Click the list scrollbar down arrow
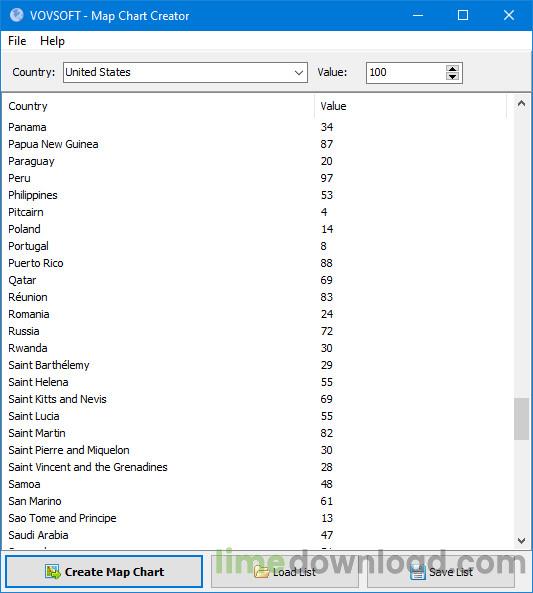This screenshot has height=593, width=533. (521, 540)
